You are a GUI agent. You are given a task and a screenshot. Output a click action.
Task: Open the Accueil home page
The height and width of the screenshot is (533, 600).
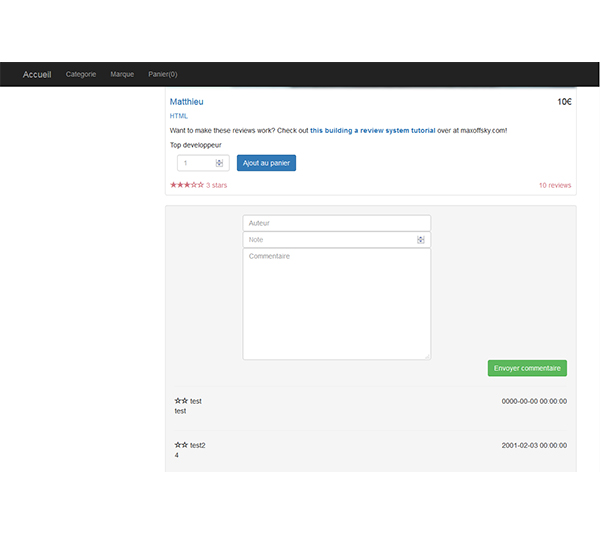click(37, 74)
